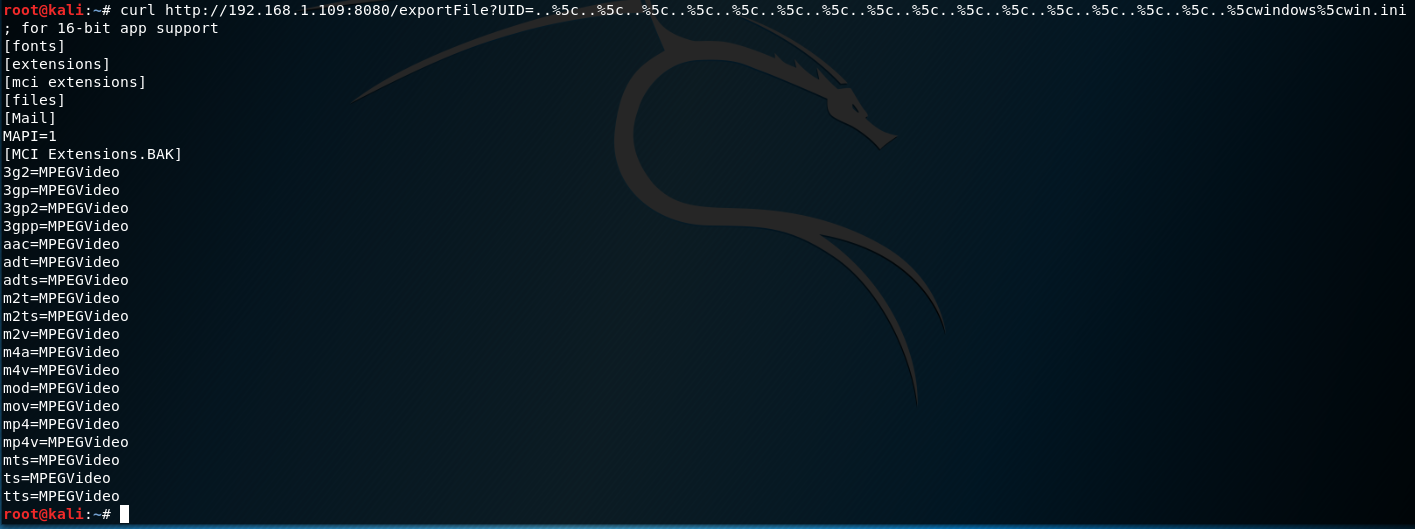This screenshot has height=529, width=1415.
Task: Select the mp4v=MPEGVideo entry
Action: pos(66,442)
